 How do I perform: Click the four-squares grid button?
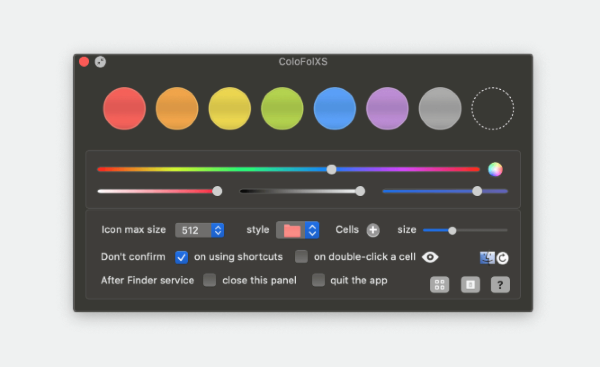[439, 285]
